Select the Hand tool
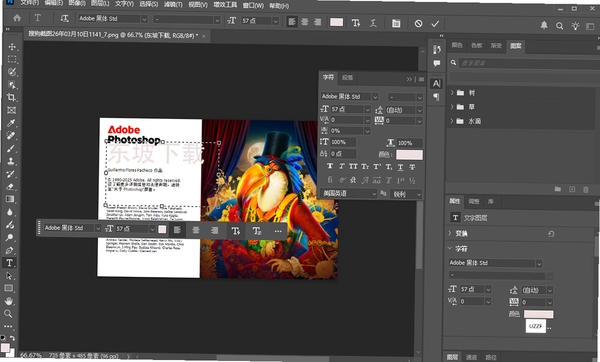Screen dimensions: 600x362 8,301
